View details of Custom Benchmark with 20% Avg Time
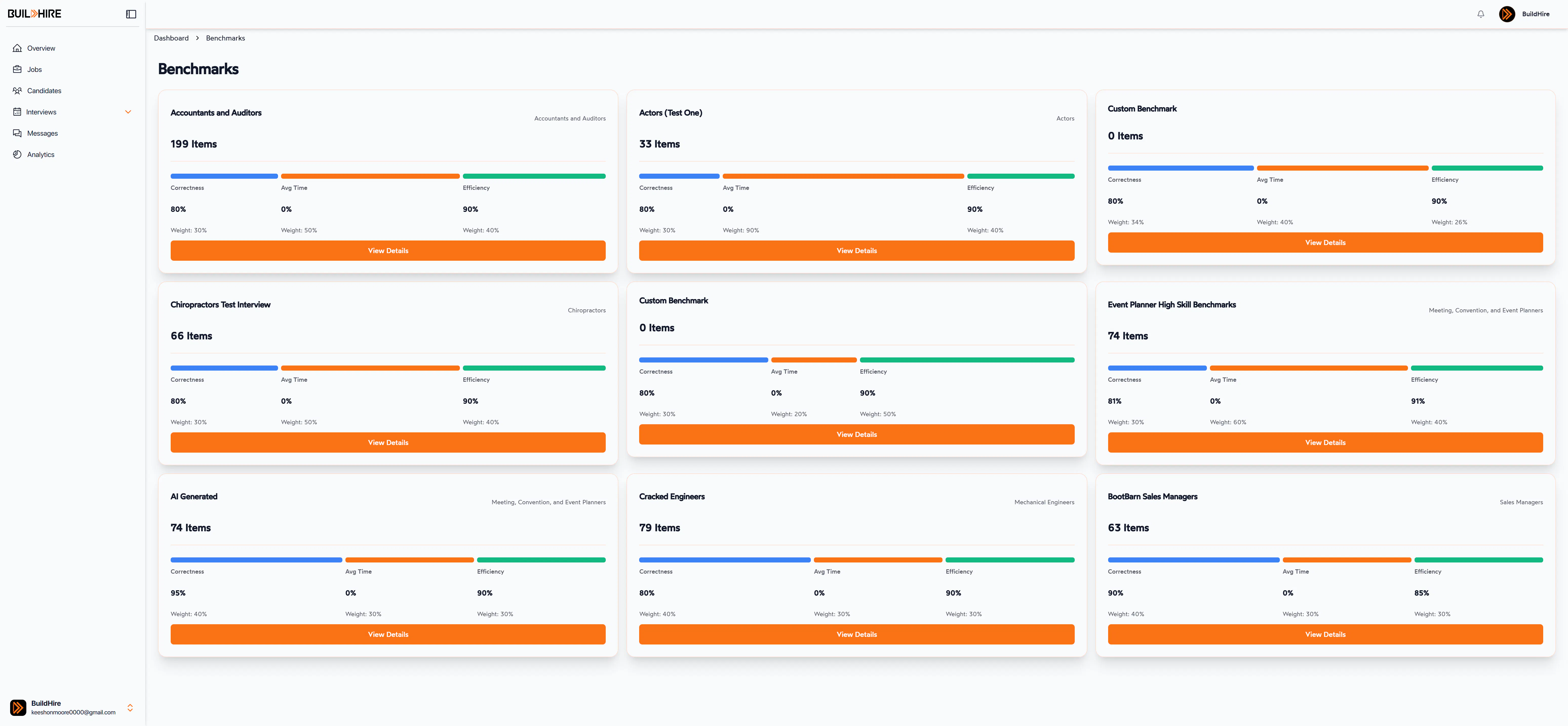 (856, 434)
